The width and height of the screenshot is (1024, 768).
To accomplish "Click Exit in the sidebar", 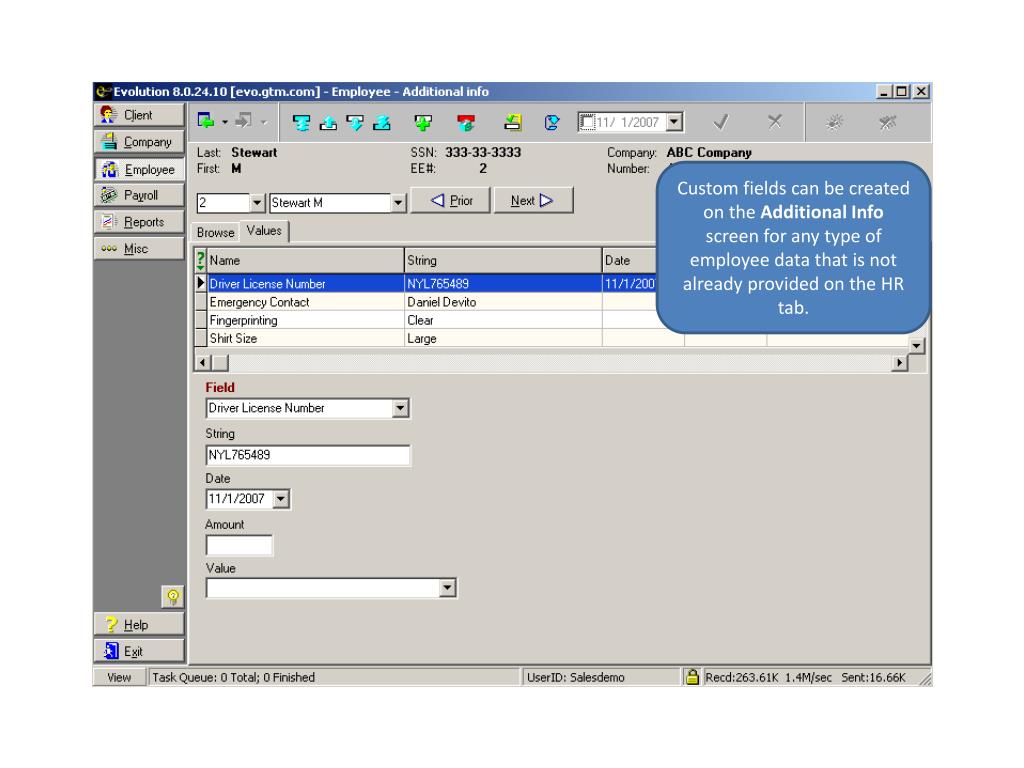I will point(139,651).
